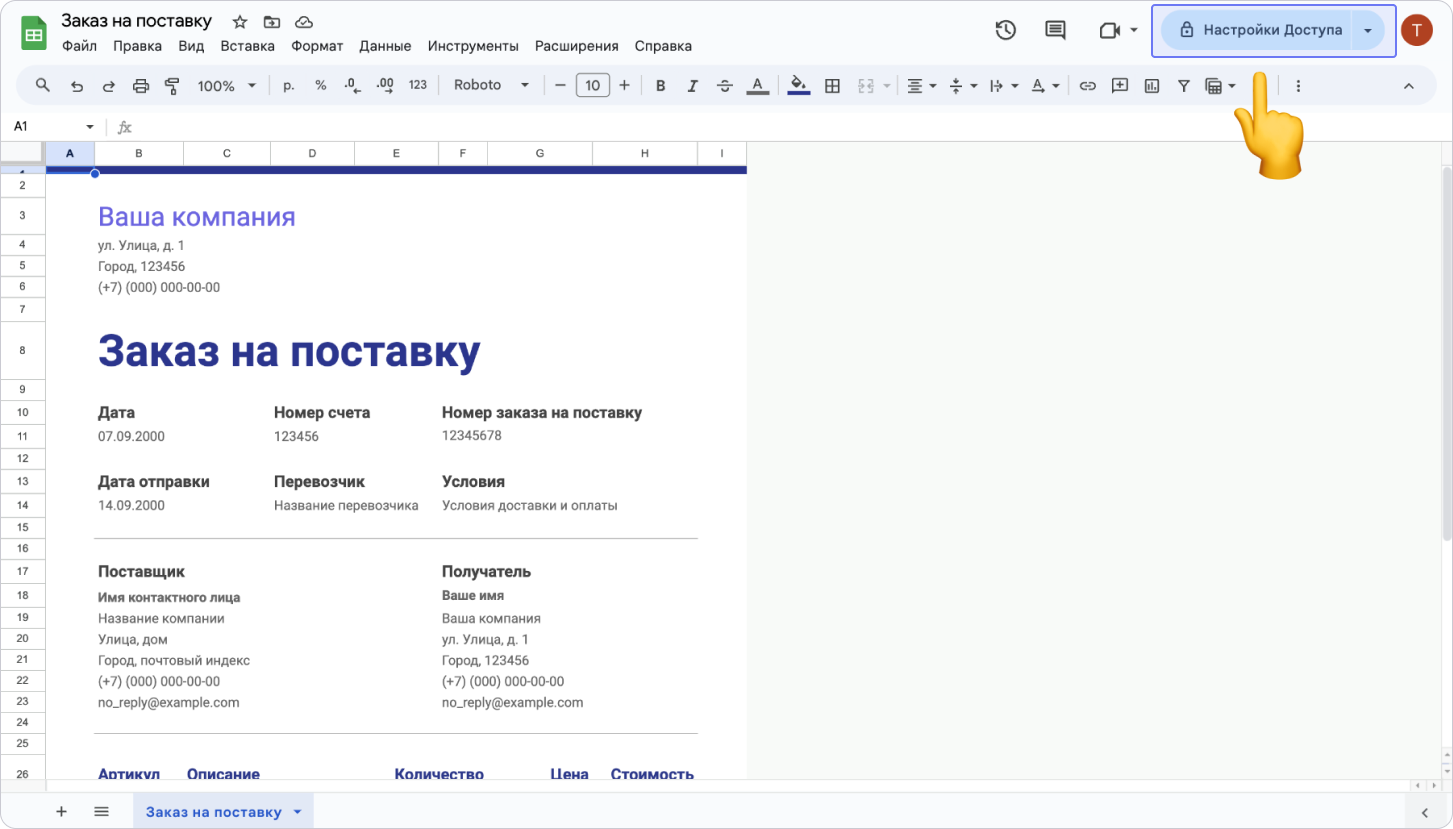This screenshot has width=1453, height=829.
Task: Toggle bold formatting
Action: (x=660, y=86)
